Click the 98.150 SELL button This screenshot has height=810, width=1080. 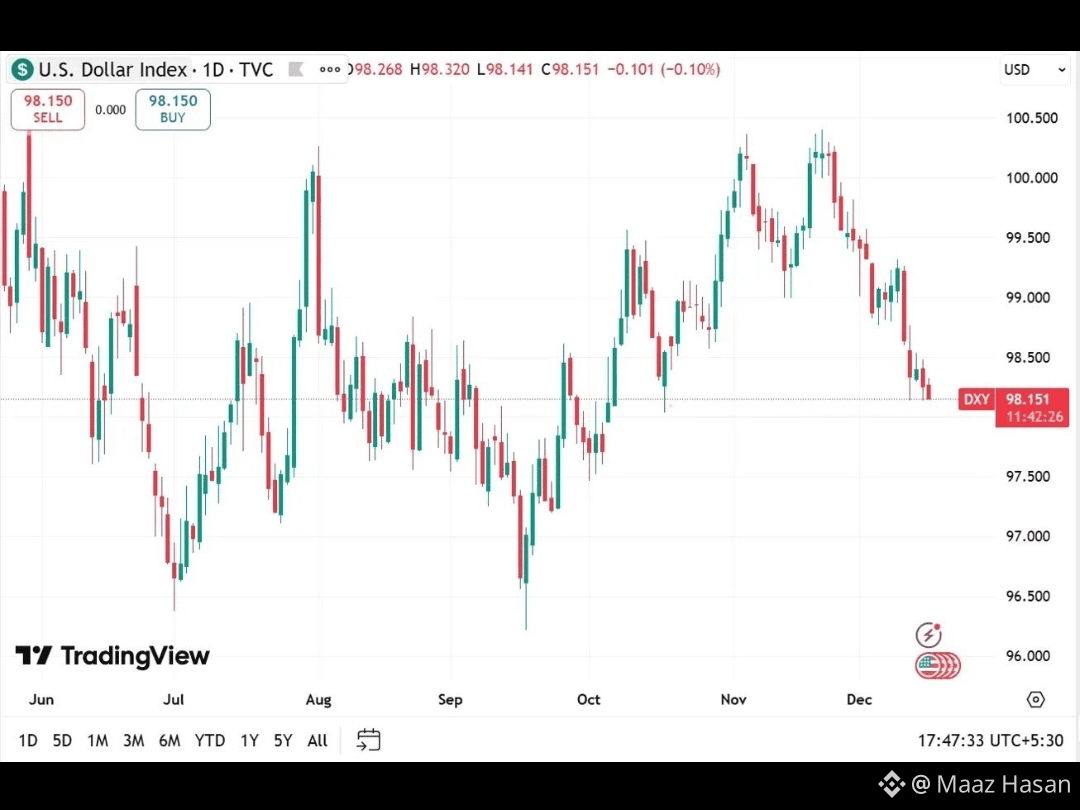[x=48, y=109]
